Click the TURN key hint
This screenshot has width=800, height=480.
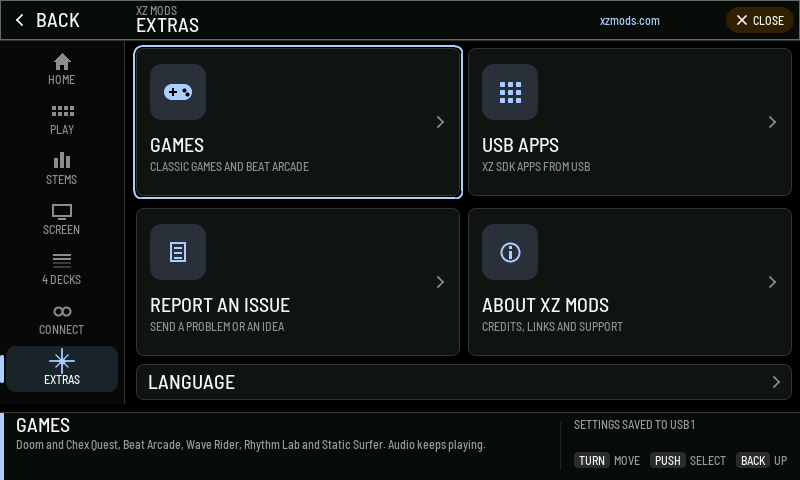tap(592, 461)
